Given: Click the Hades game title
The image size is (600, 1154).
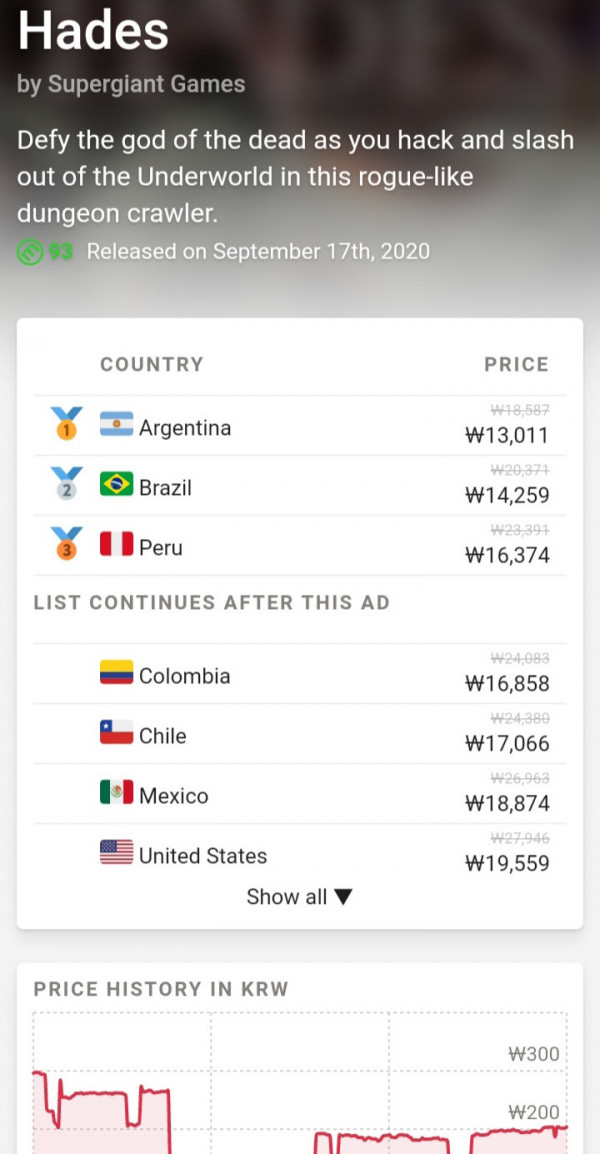Looking at the screenshot, I should click(x=93, y=31).
